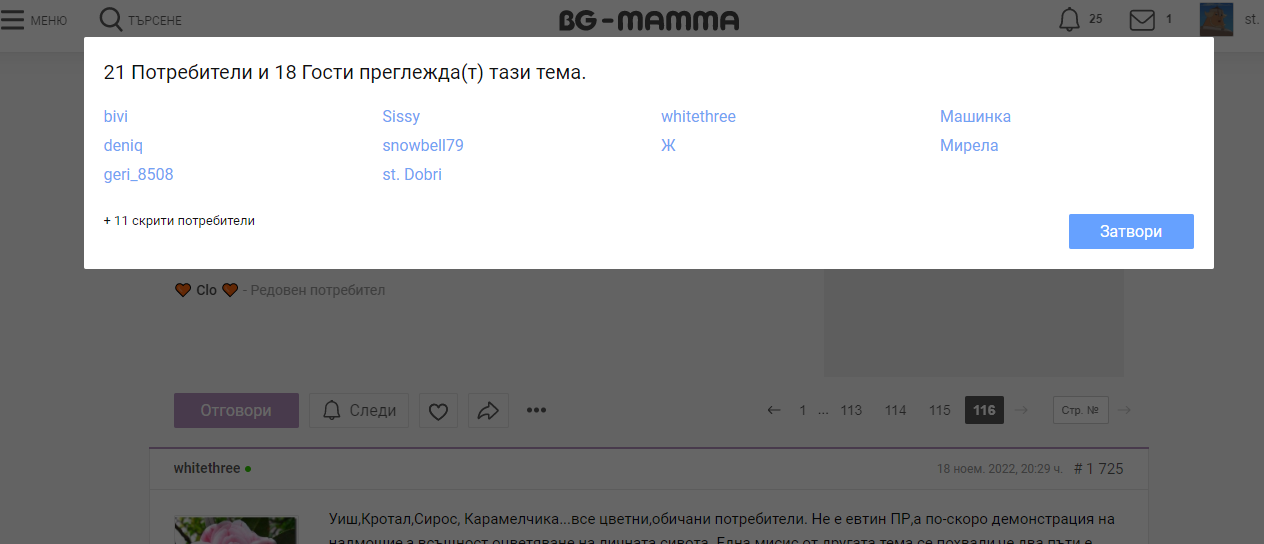Open notifications bell icon
Screen dimensions: 1264x544
pos(1069,19)
